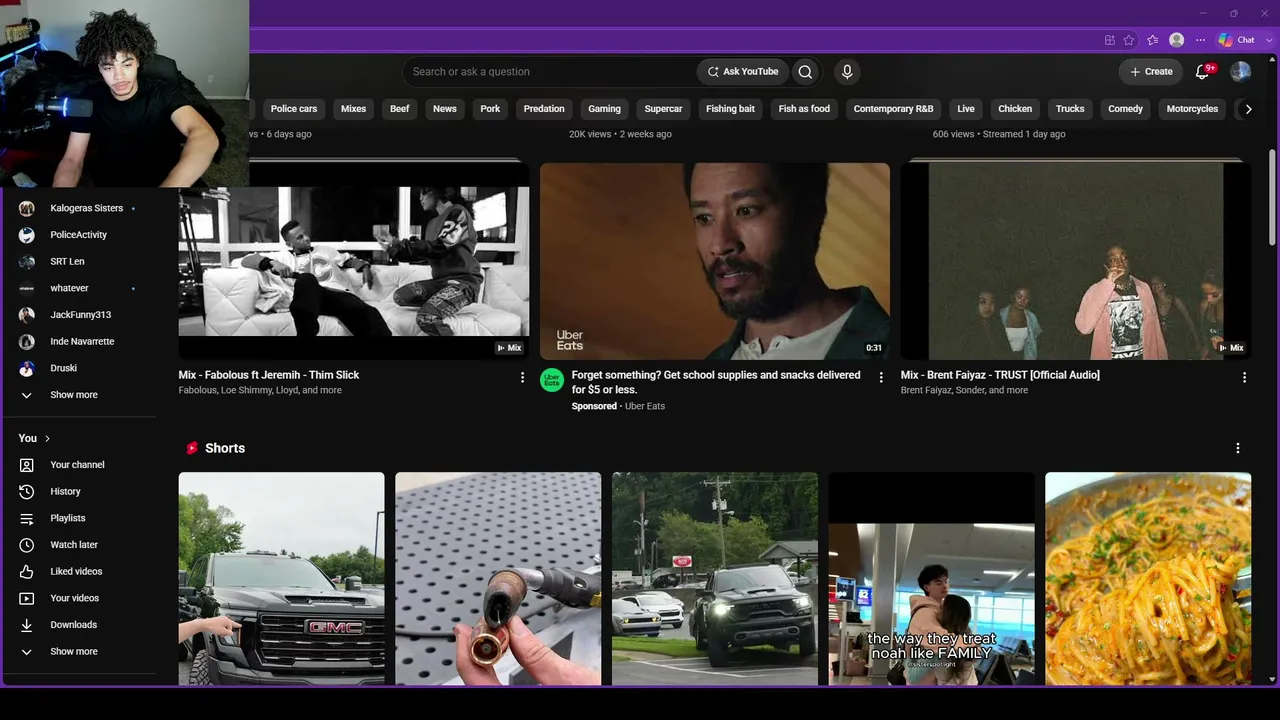Open Copilot Chat in the browser toolbar

[x=1237, y=40]
